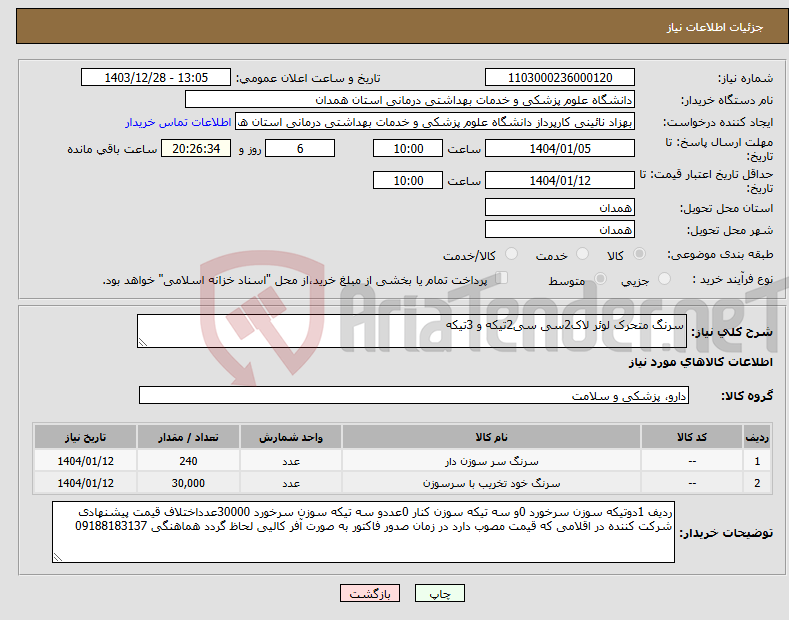
Task: Click the quantity cell 240
Action: pyautogui.click(x=188, y=461)
